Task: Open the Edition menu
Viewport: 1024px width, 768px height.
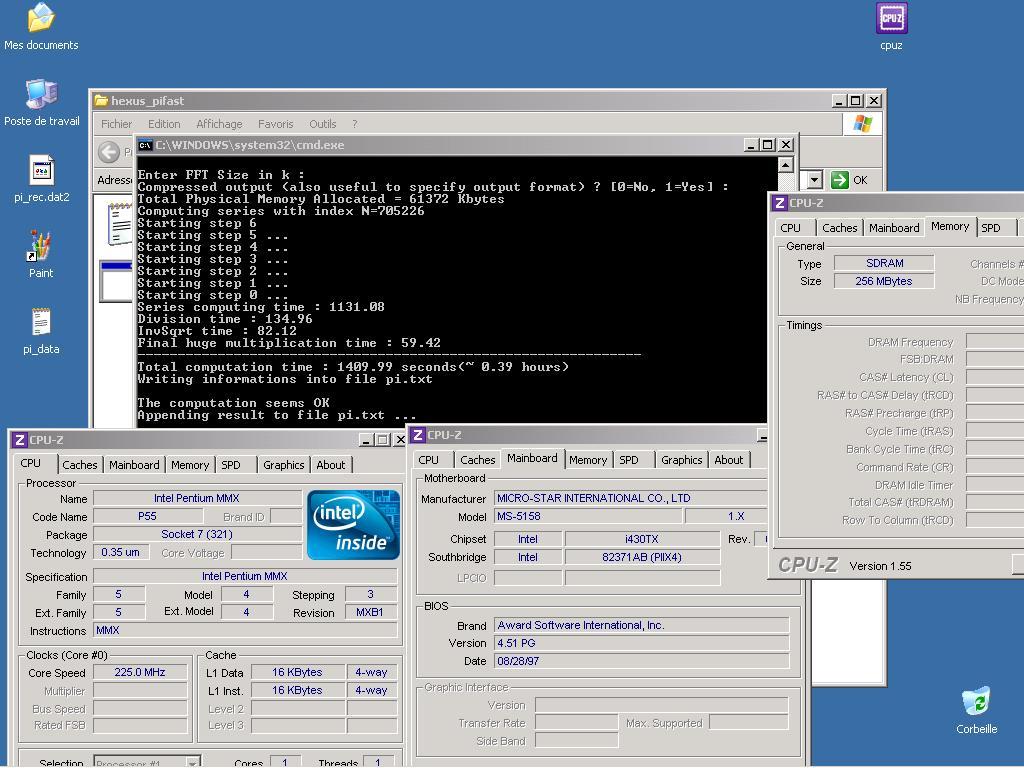Action: (x=164, y=124)
